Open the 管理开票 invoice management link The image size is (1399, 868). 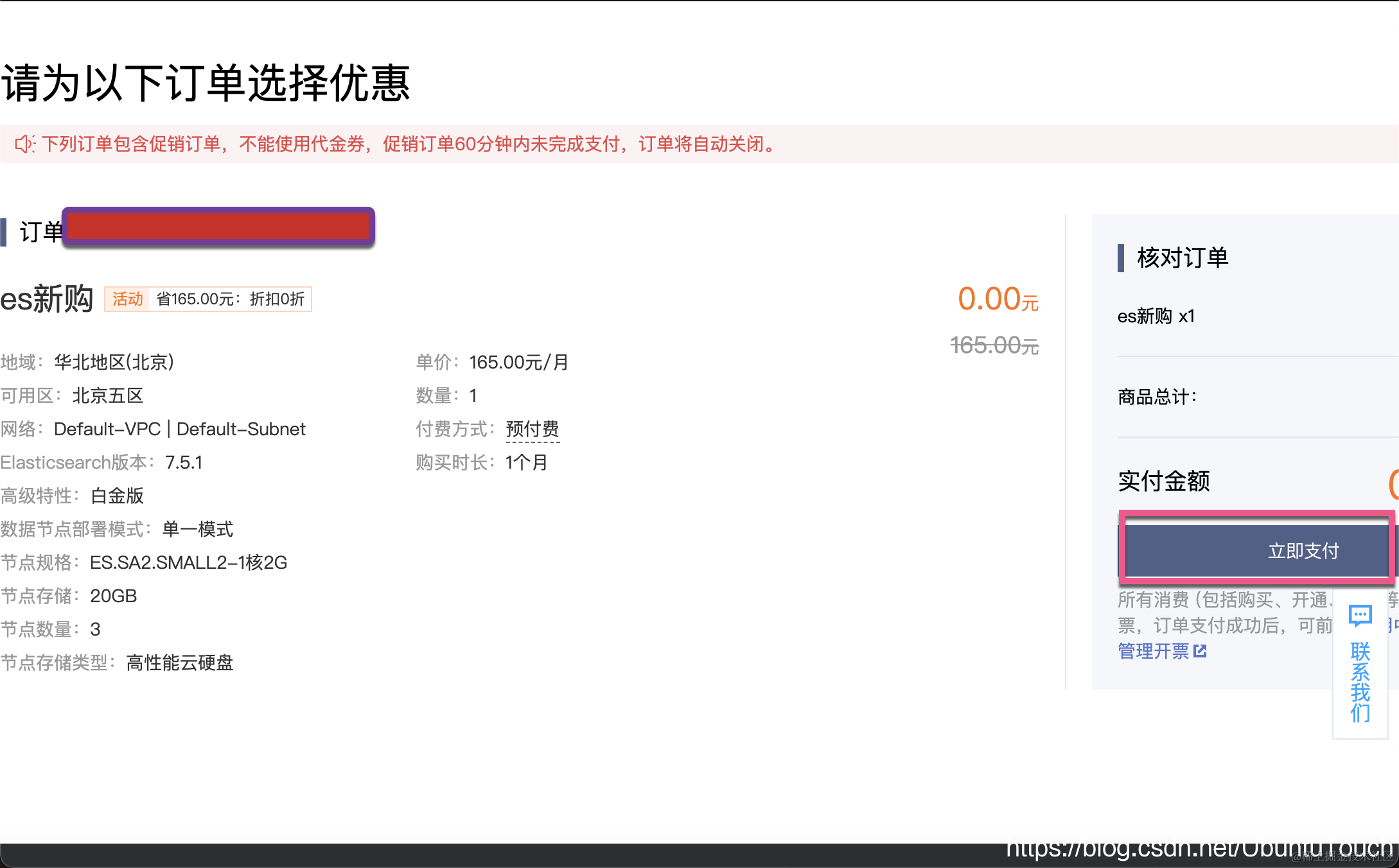pos(1154,651)
